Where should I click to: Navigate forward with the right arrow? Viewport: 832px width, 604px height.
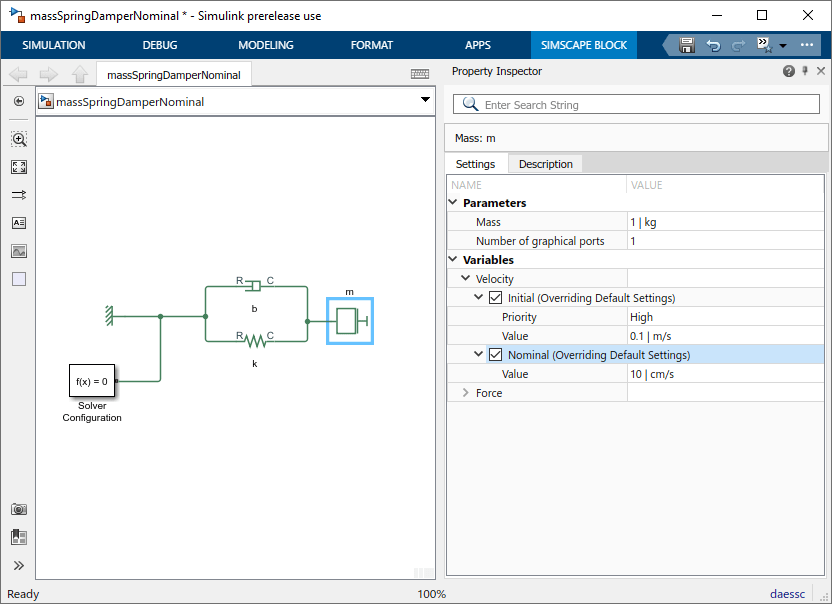tap(49, 74)
